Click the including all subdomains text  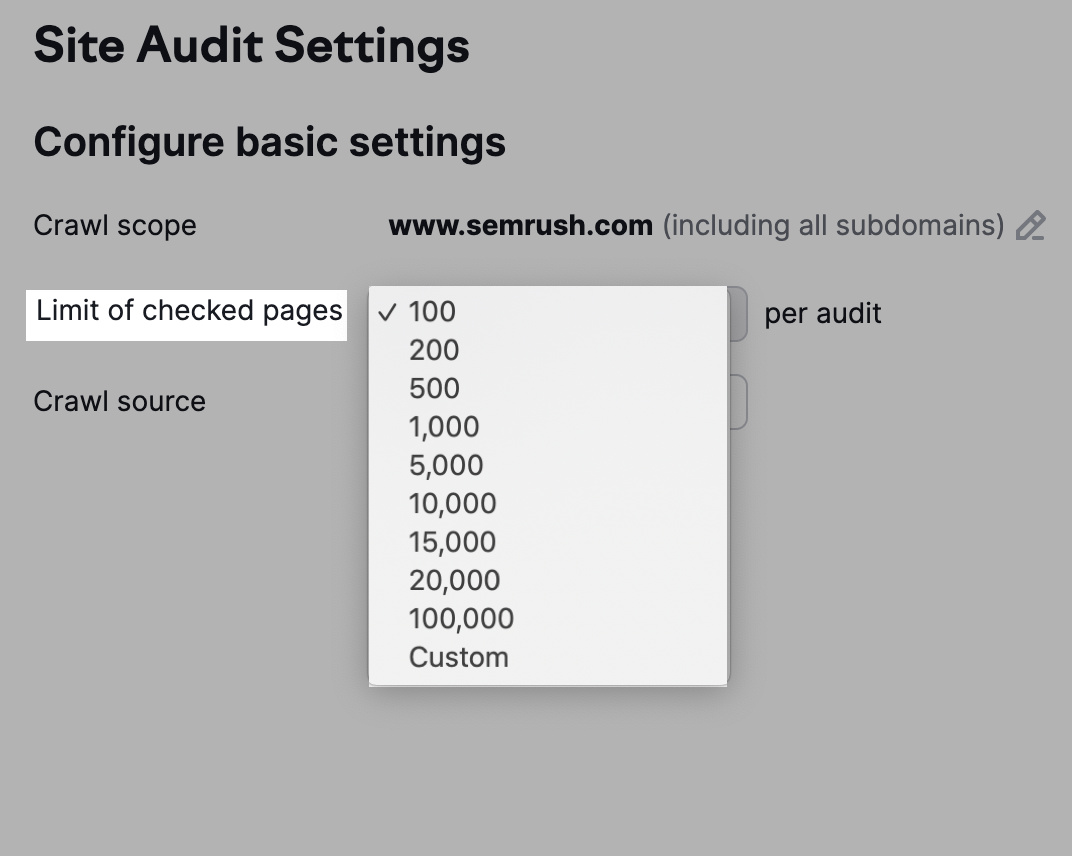(834, 225)
